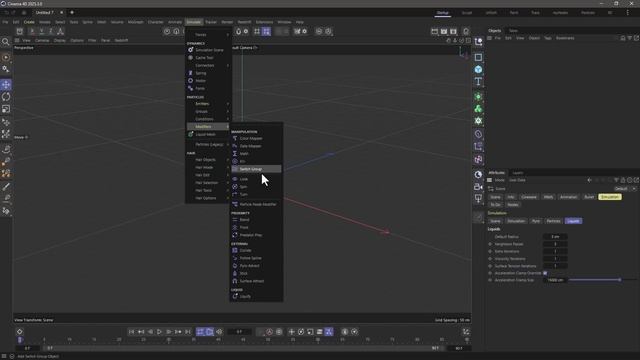
Task: Click the Surface Attract modifier icon
Action: (235, 281)
